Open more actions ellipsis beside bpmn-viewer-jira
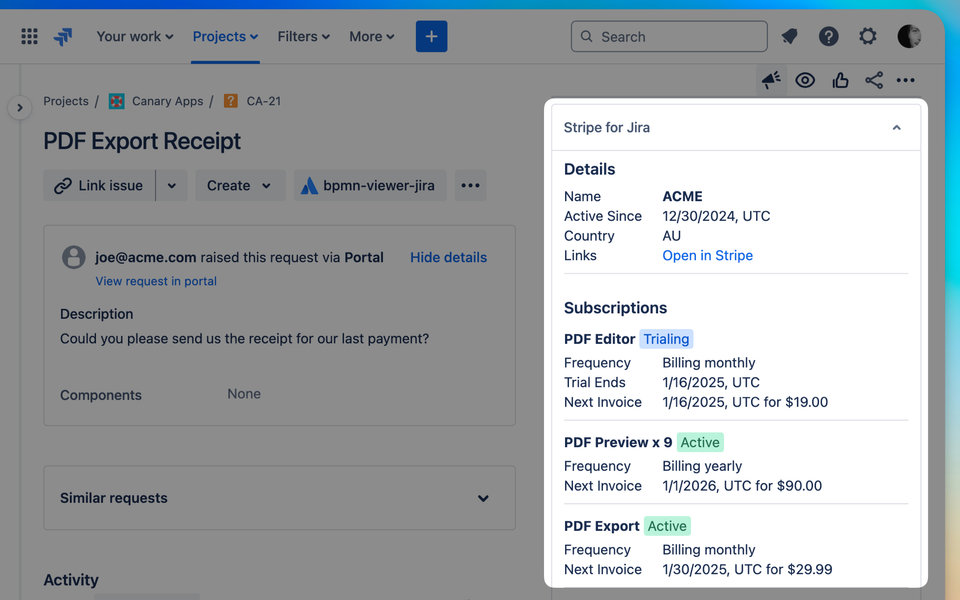Screen dimensions: 960x600 click(470, 186)
